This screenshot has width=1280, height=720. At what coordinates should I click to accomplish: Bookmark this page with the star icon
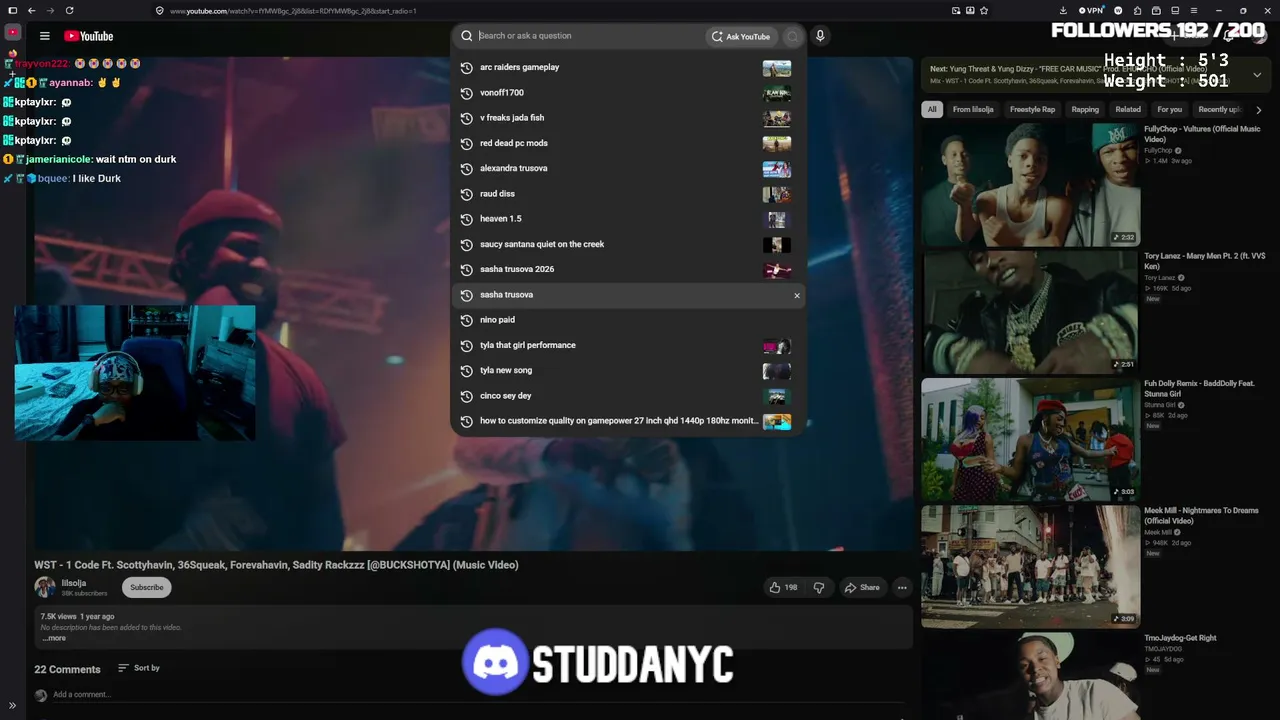pos(984,11)
